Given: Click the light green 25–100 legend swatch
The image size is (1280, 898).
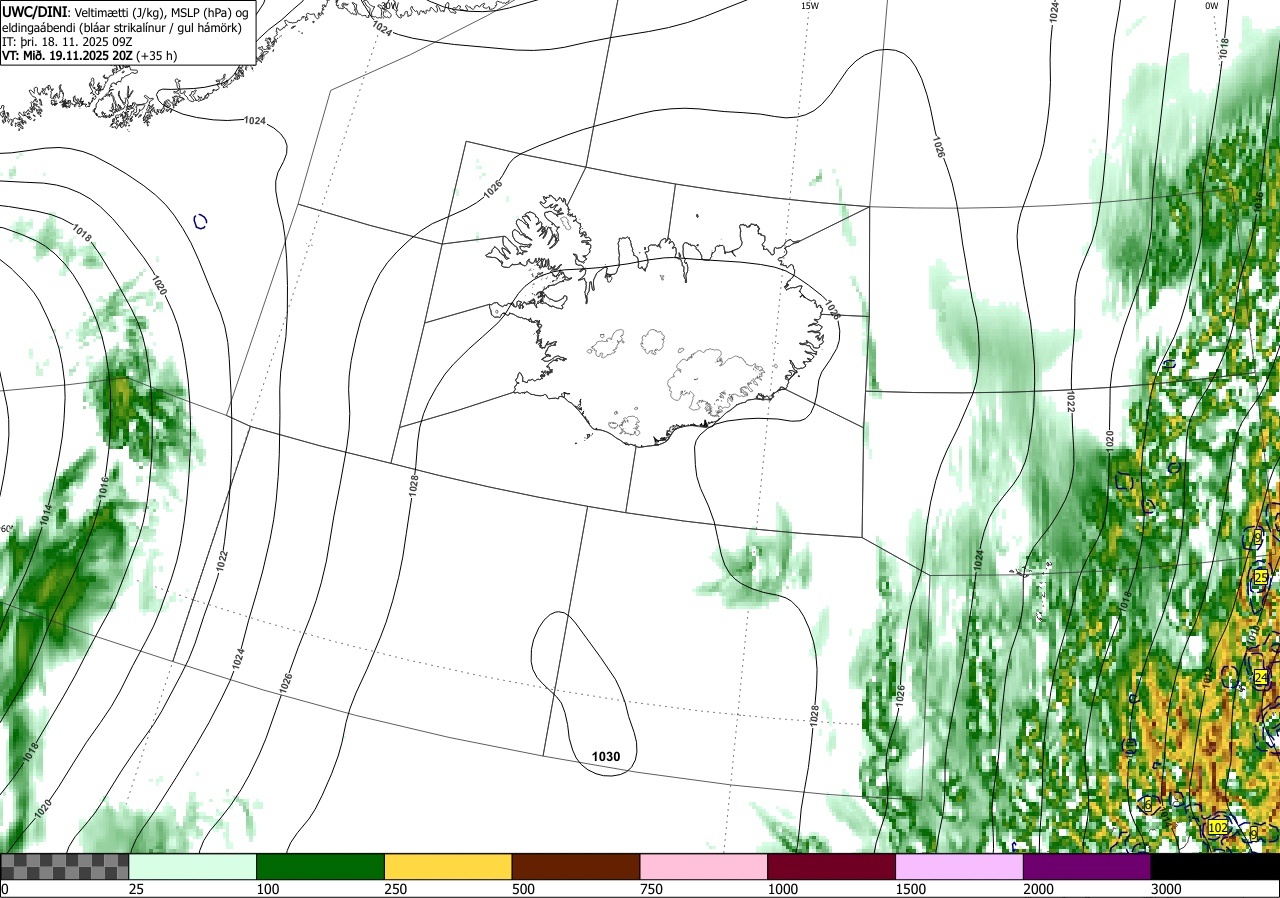Looking at the screenshot, I should 192,866.
